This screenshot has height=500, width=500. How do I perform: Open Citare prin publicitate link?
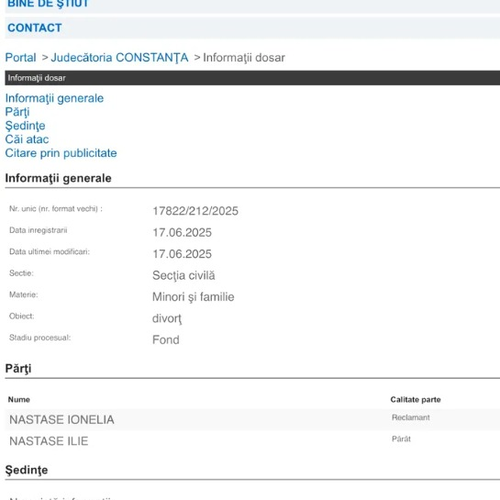point(61,153)
